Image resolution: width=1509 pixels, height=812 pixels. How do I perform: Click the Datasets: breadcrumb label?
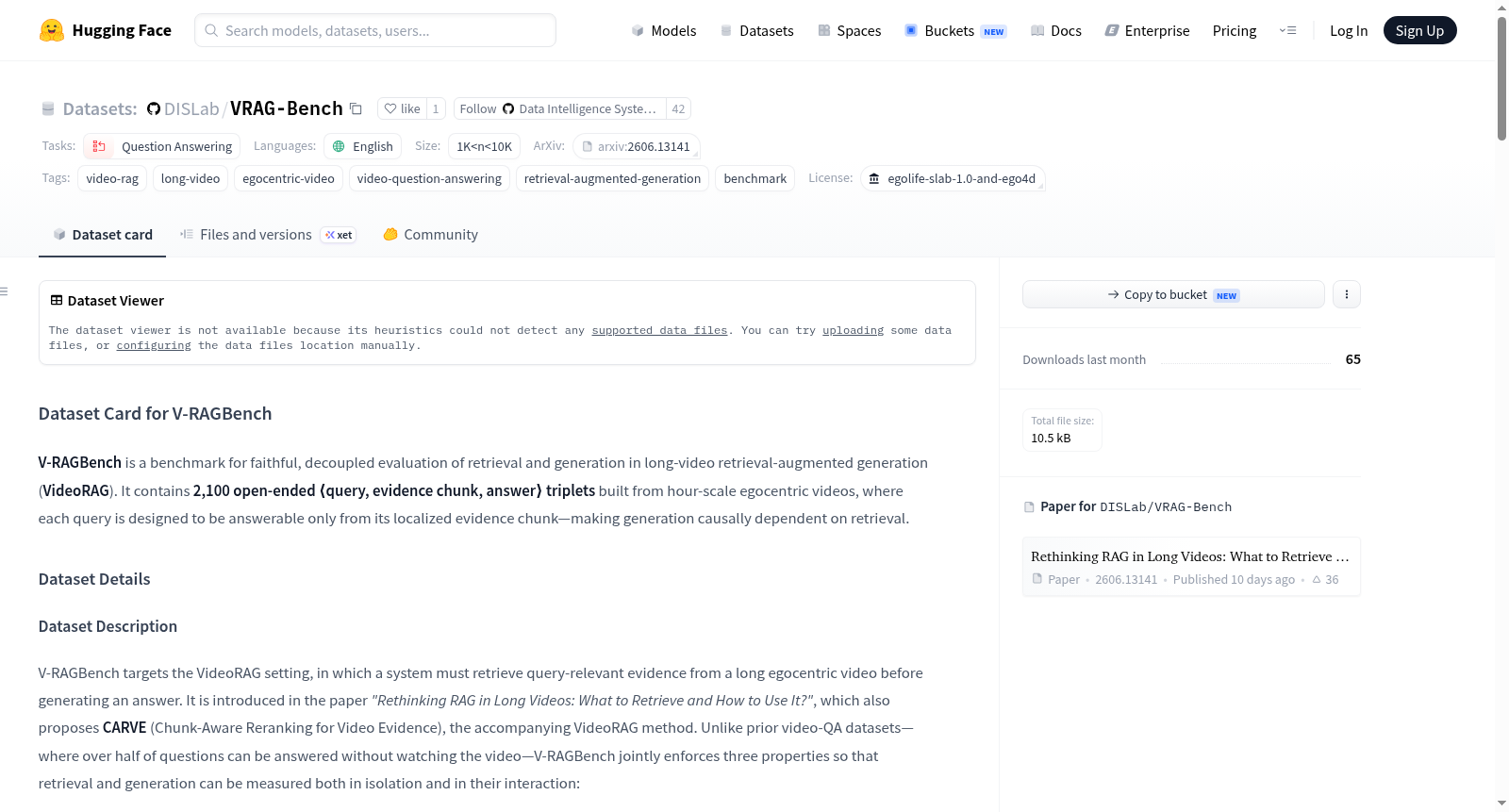pos(100,108)
